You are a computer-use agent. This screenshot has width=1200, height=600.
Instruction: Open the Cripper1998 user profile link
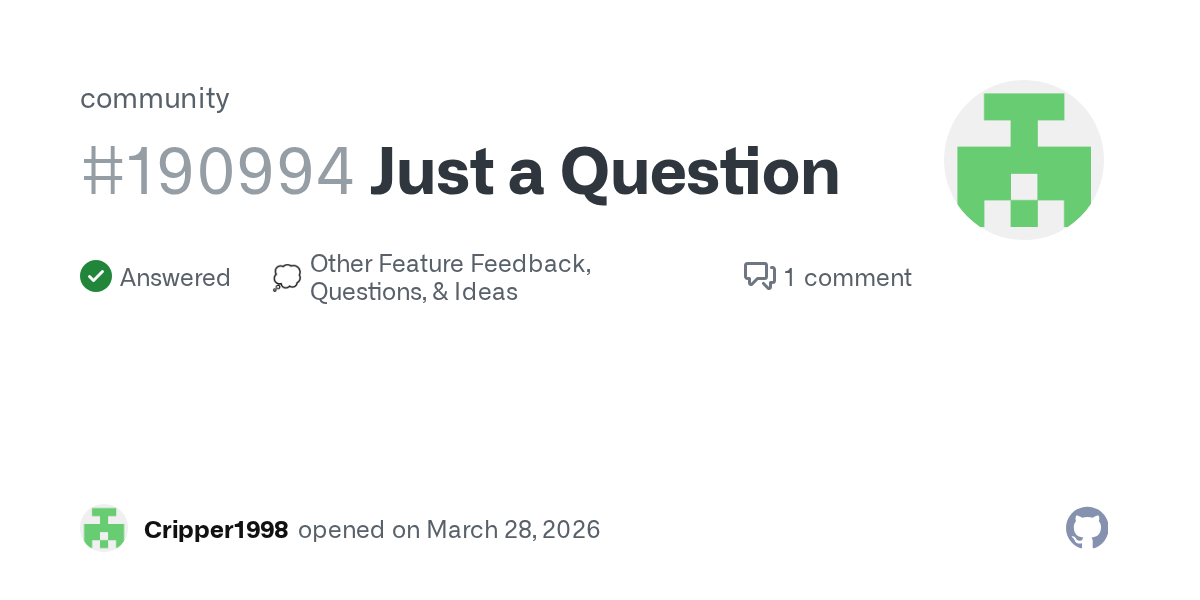click(x=216, y=530)
